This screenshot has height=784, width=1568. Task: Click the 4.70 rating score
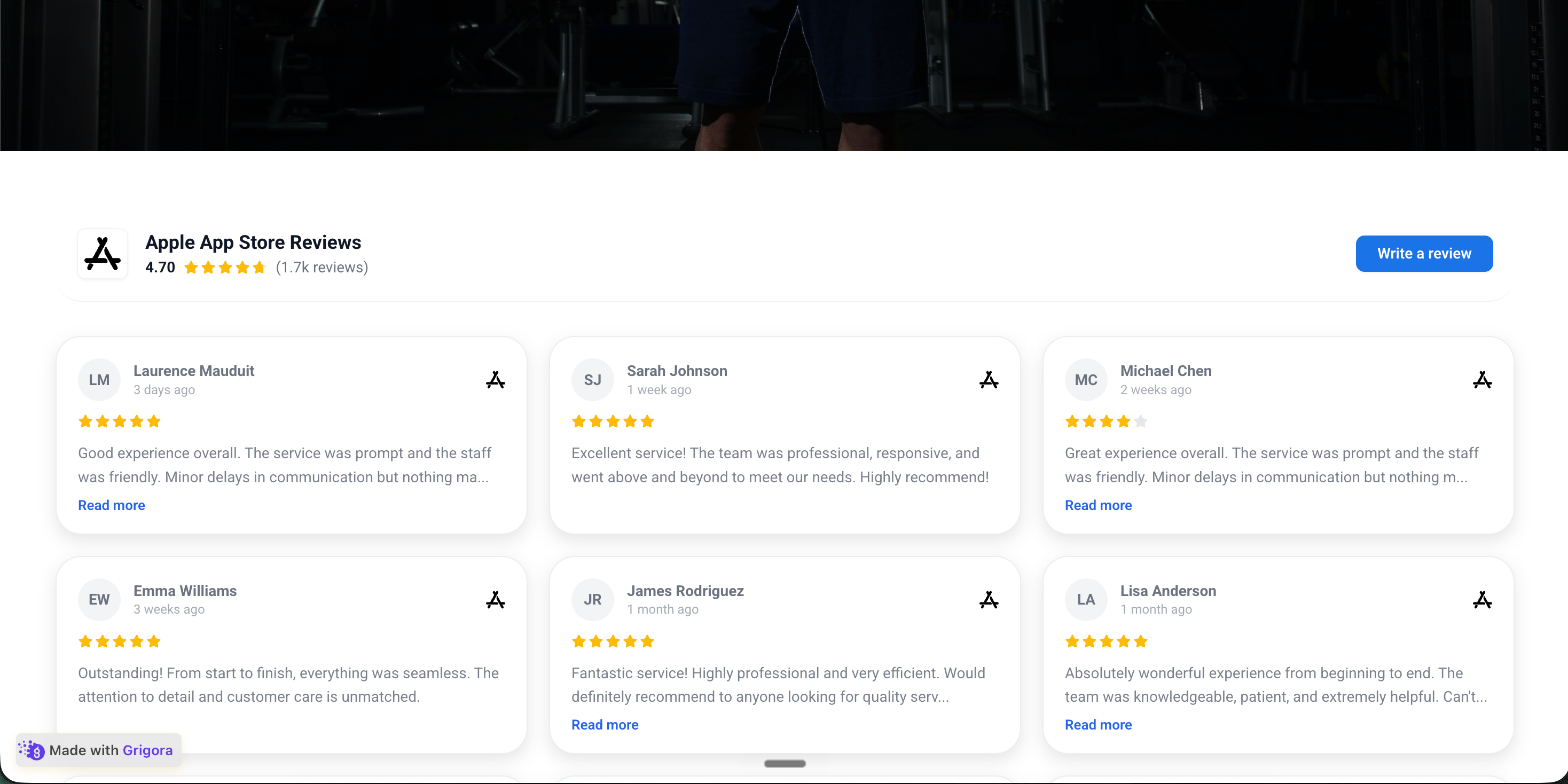click(160, 267)
